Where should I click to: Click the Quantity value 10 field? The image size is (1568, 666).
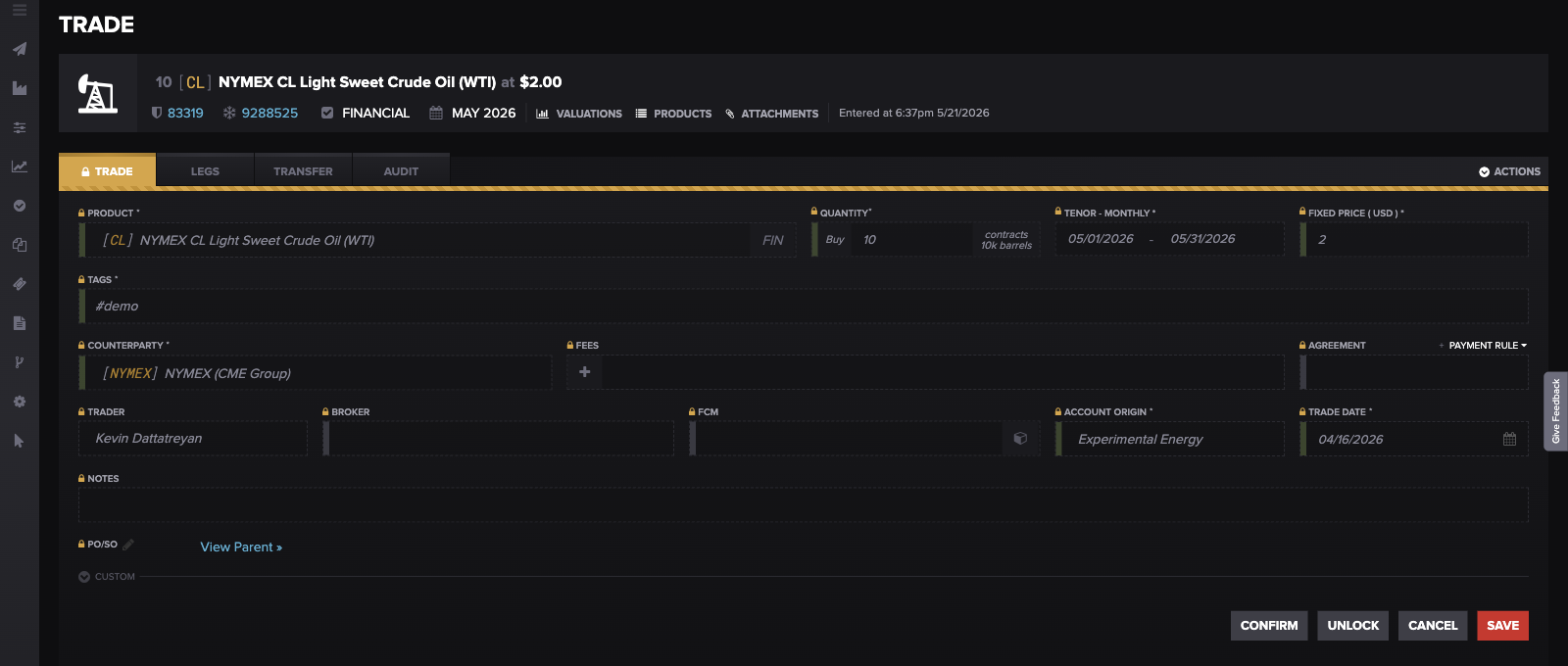pyautogui.click(x=912, y=240)
